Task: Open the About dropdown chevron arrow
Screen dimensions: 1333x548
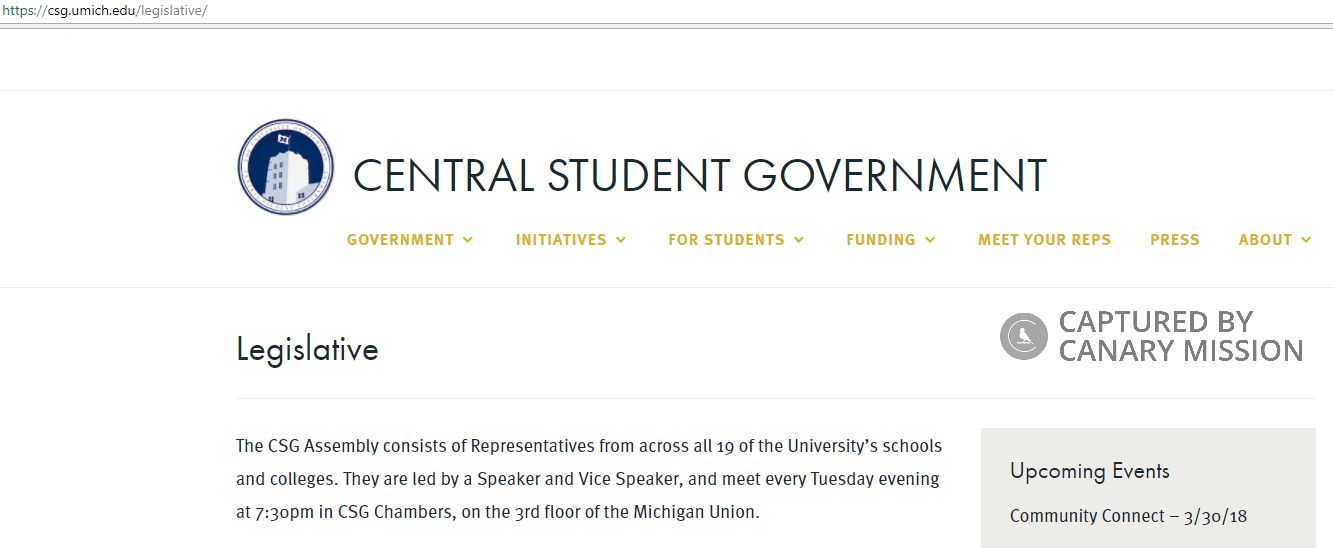Action: click(1306, 240)
